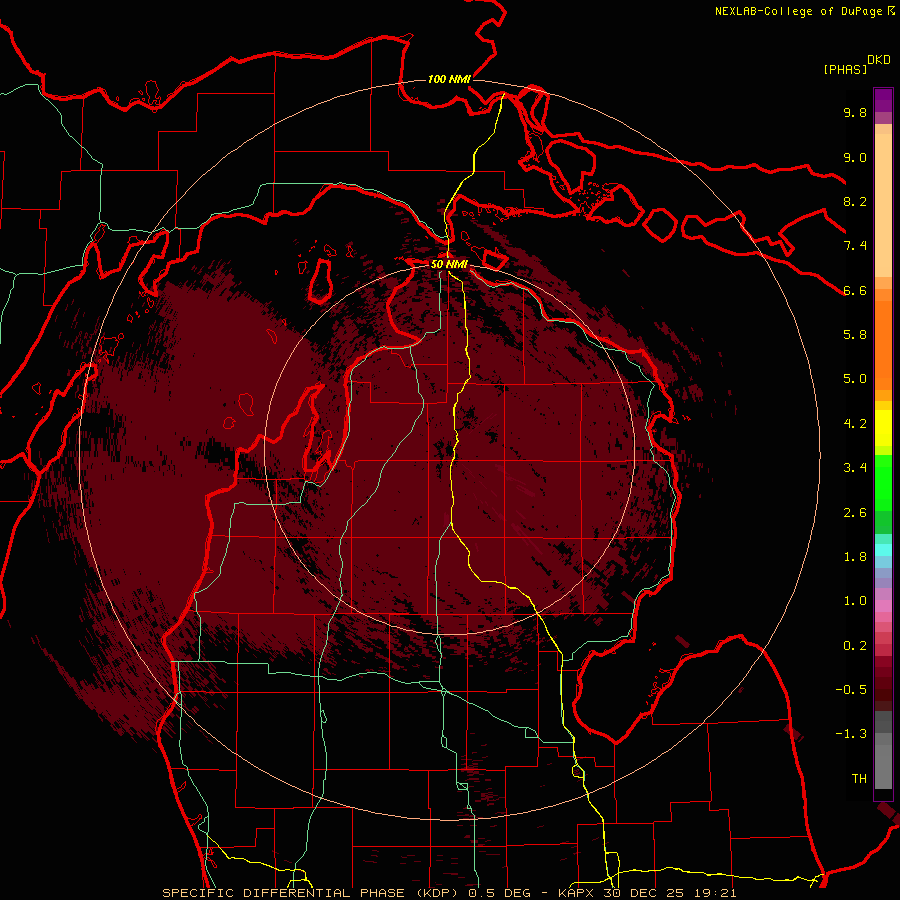Click the yellow band in color bar

pos(883,428)
